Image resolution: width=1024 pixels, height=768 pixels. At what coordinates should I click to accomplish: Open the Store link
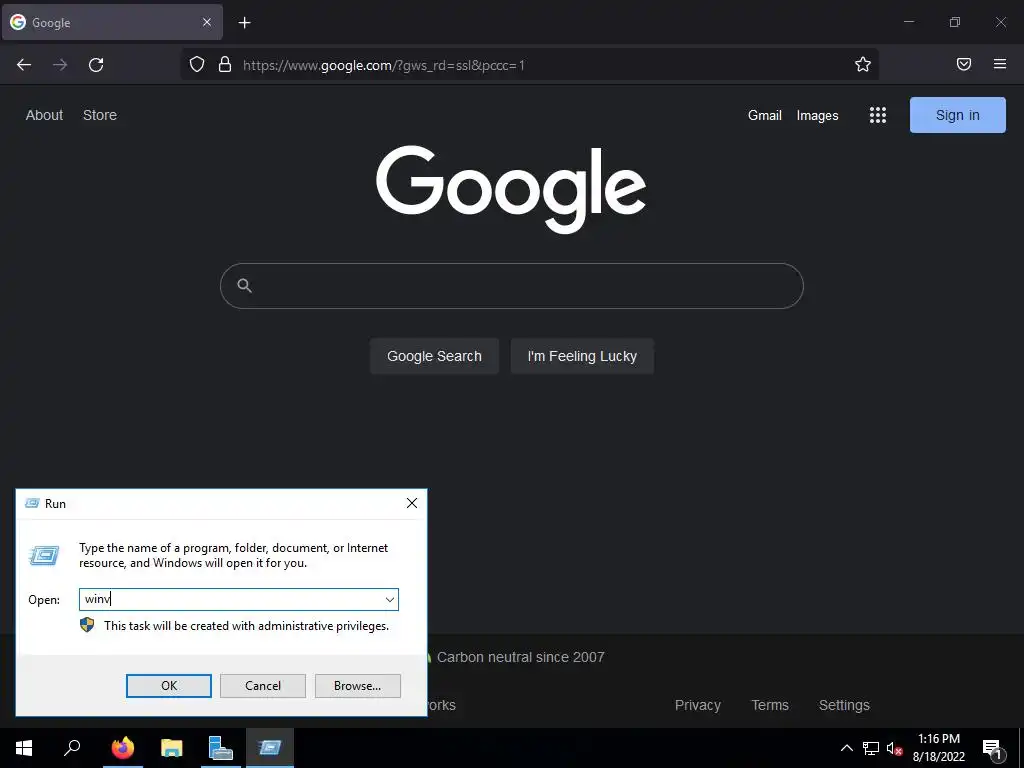[x=100, y=115]
